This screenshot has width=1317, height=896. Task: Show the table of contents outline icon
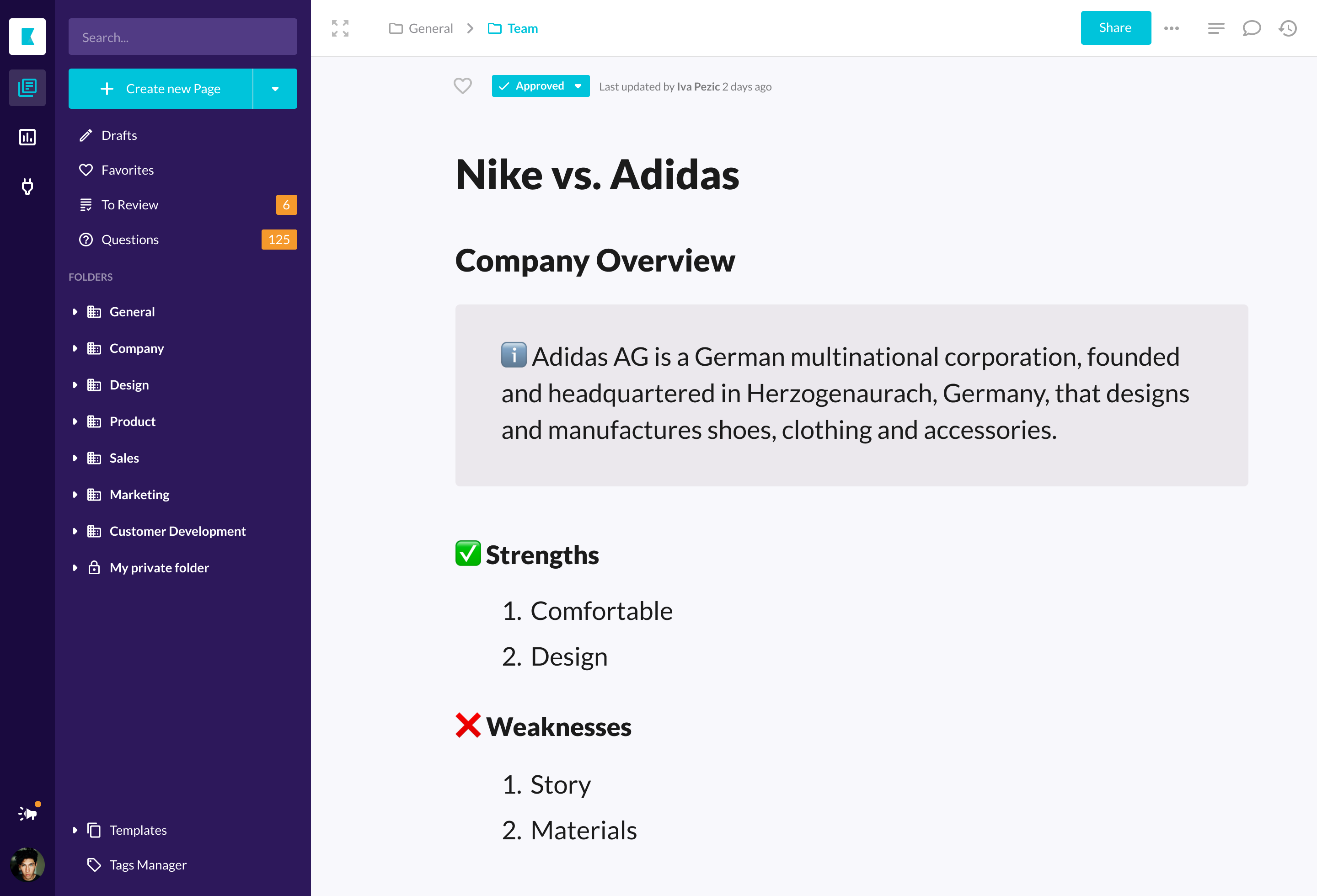click(x=1215, y=28)
